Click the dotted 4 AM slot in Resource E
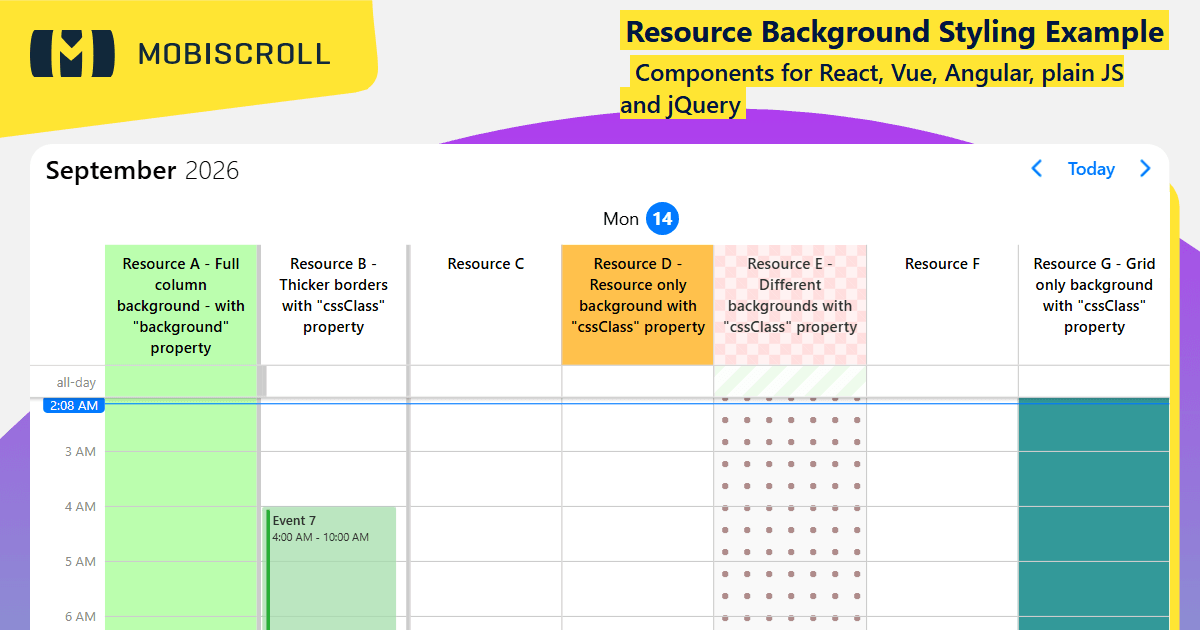The image size is (1200, 630). tap(790, 534)
